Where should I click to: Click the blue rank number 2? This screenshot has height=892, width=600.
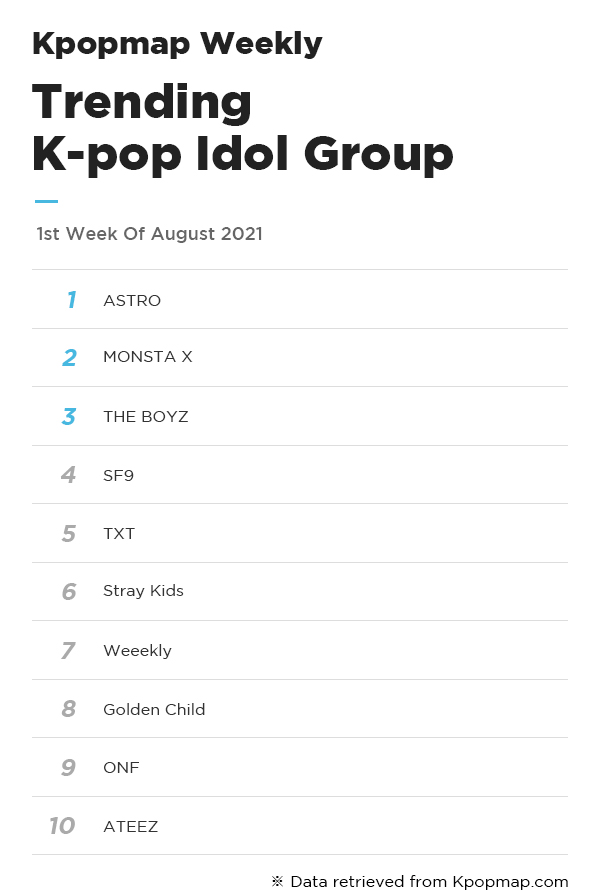(x=69, y=358)
